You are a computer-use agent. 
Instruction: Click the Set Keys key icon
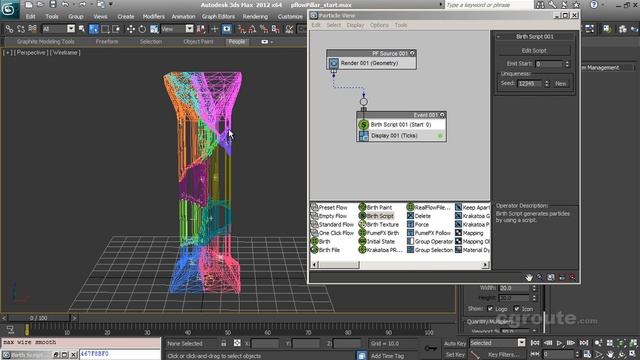[x=431, y=348]
